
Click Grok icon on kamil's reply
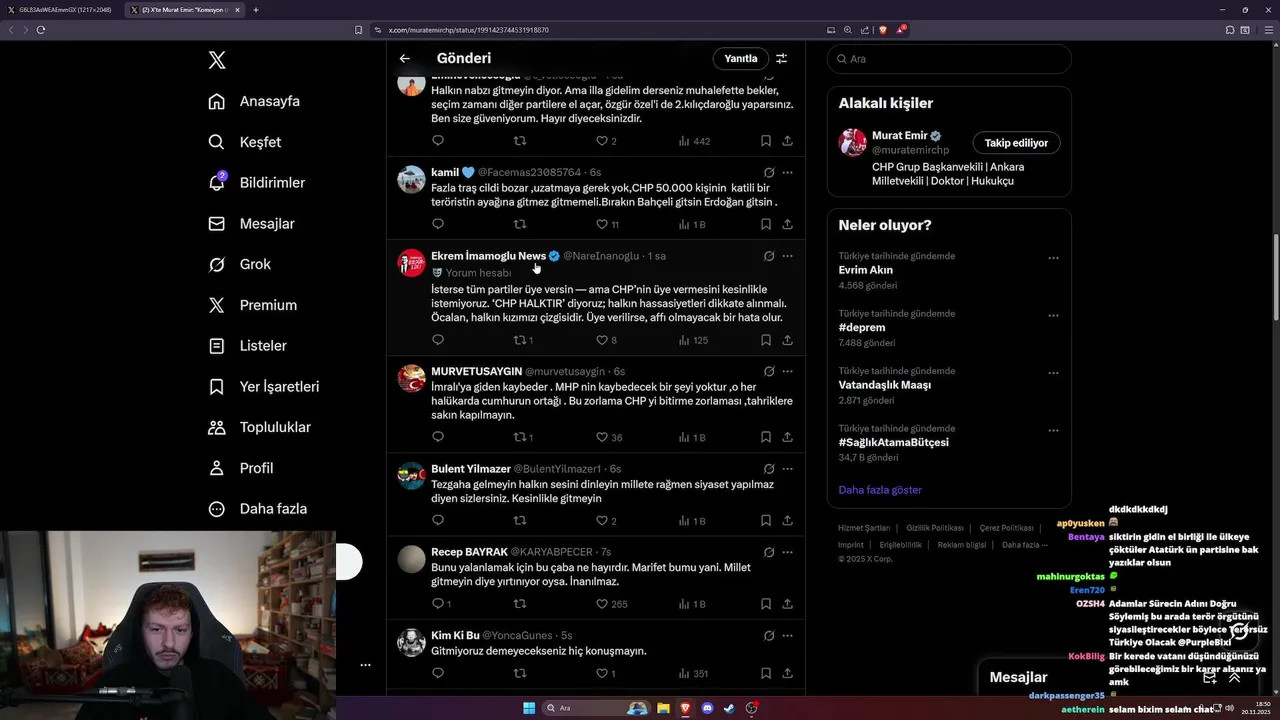pyautogui.click(x=769, y=172)
